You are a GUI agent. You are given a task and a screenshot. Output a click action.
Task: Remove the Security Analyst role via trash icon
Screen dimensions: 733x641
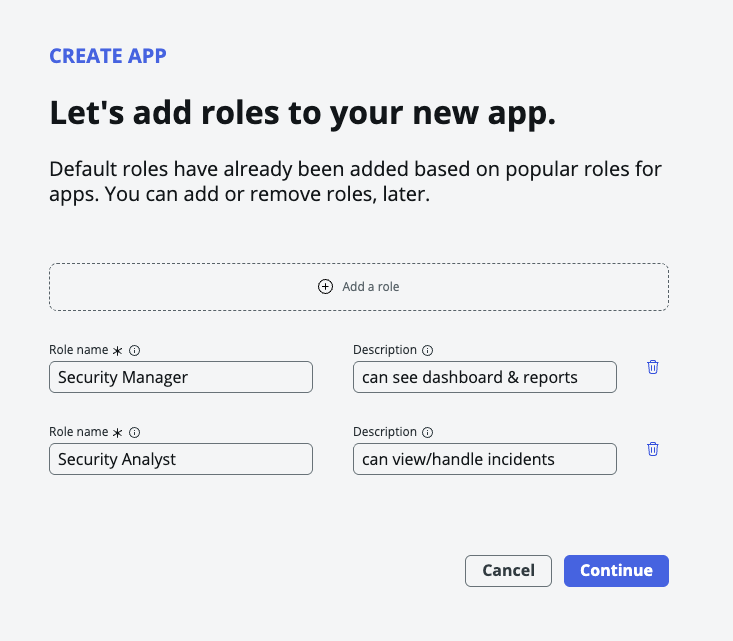[x=653, y=449]
